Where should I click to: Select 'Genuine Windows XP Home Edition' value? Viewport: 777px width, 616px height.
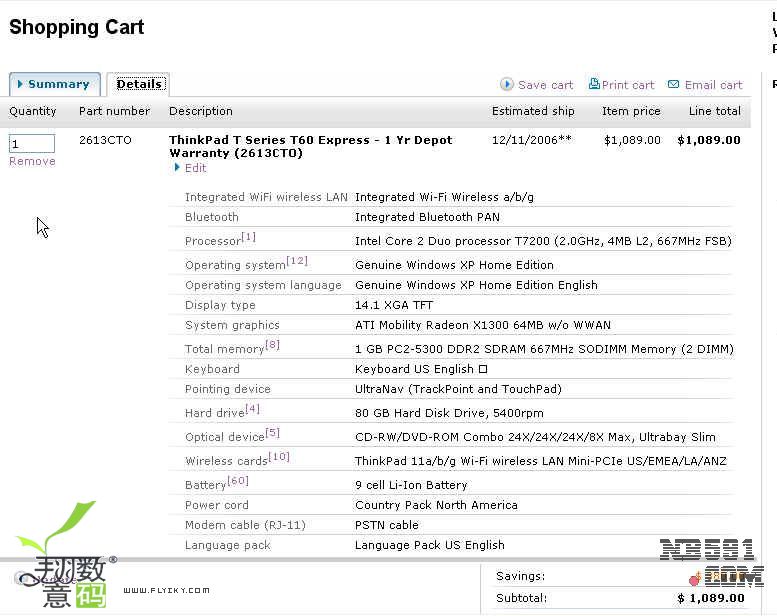click(x=454, y=265)
